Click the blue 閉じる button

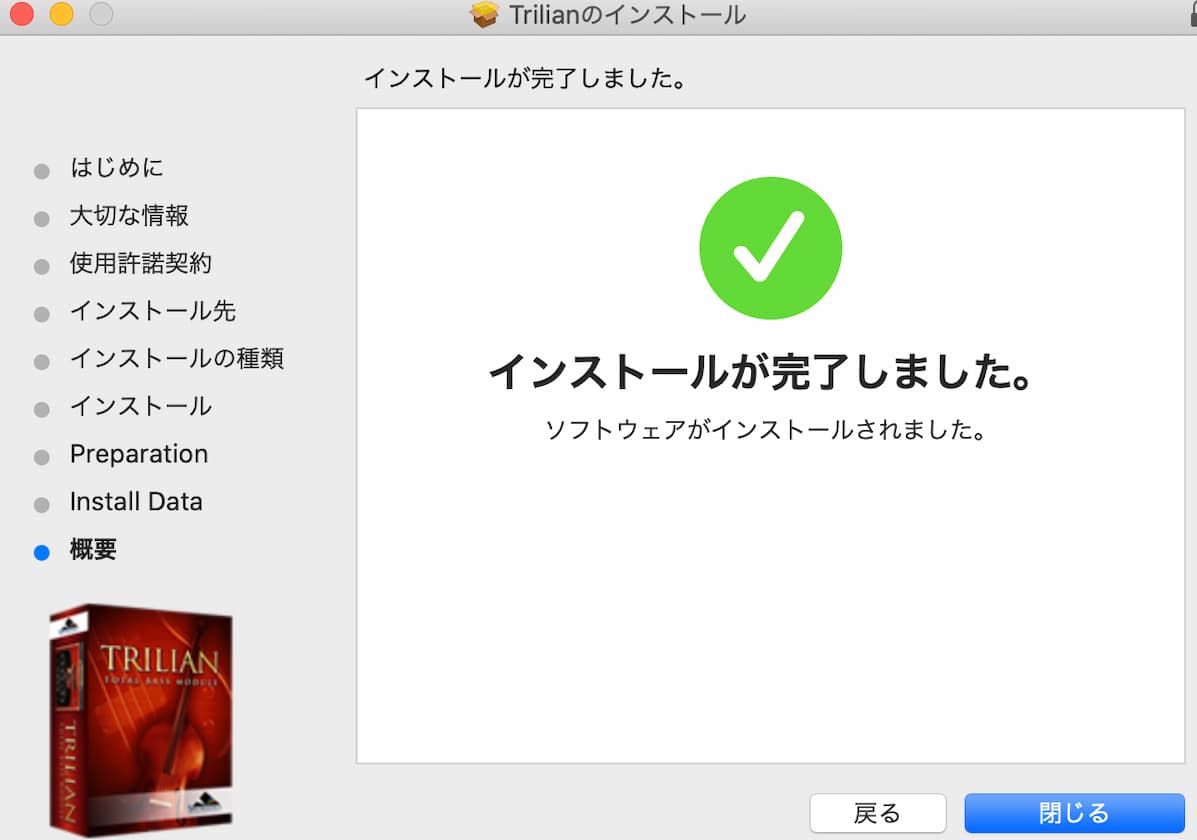click(x=1074, y=813)
